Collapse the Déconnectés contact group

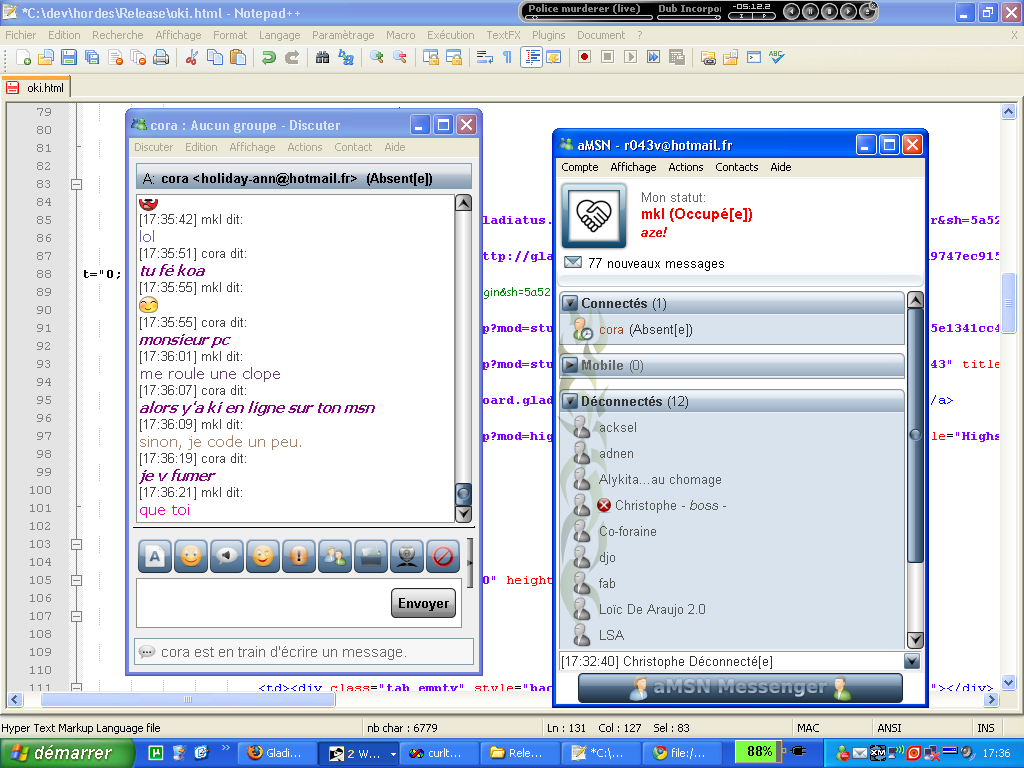pos(570,402)
